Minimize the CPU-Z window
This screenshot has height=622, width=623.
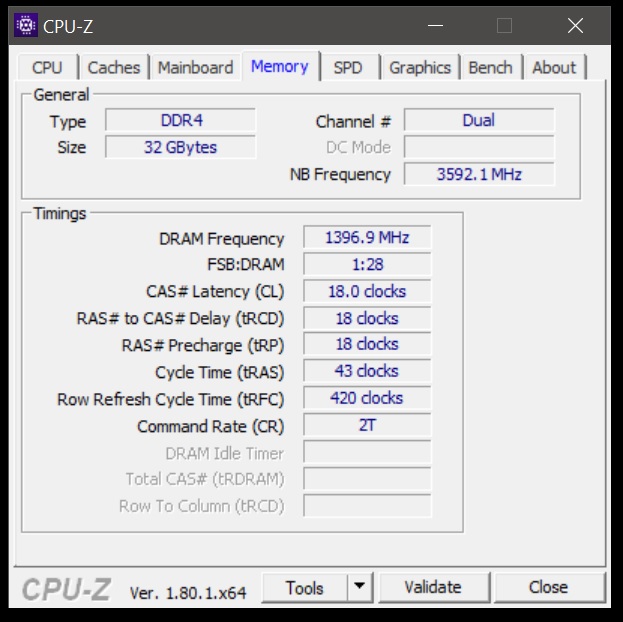[x=435, y=26]
